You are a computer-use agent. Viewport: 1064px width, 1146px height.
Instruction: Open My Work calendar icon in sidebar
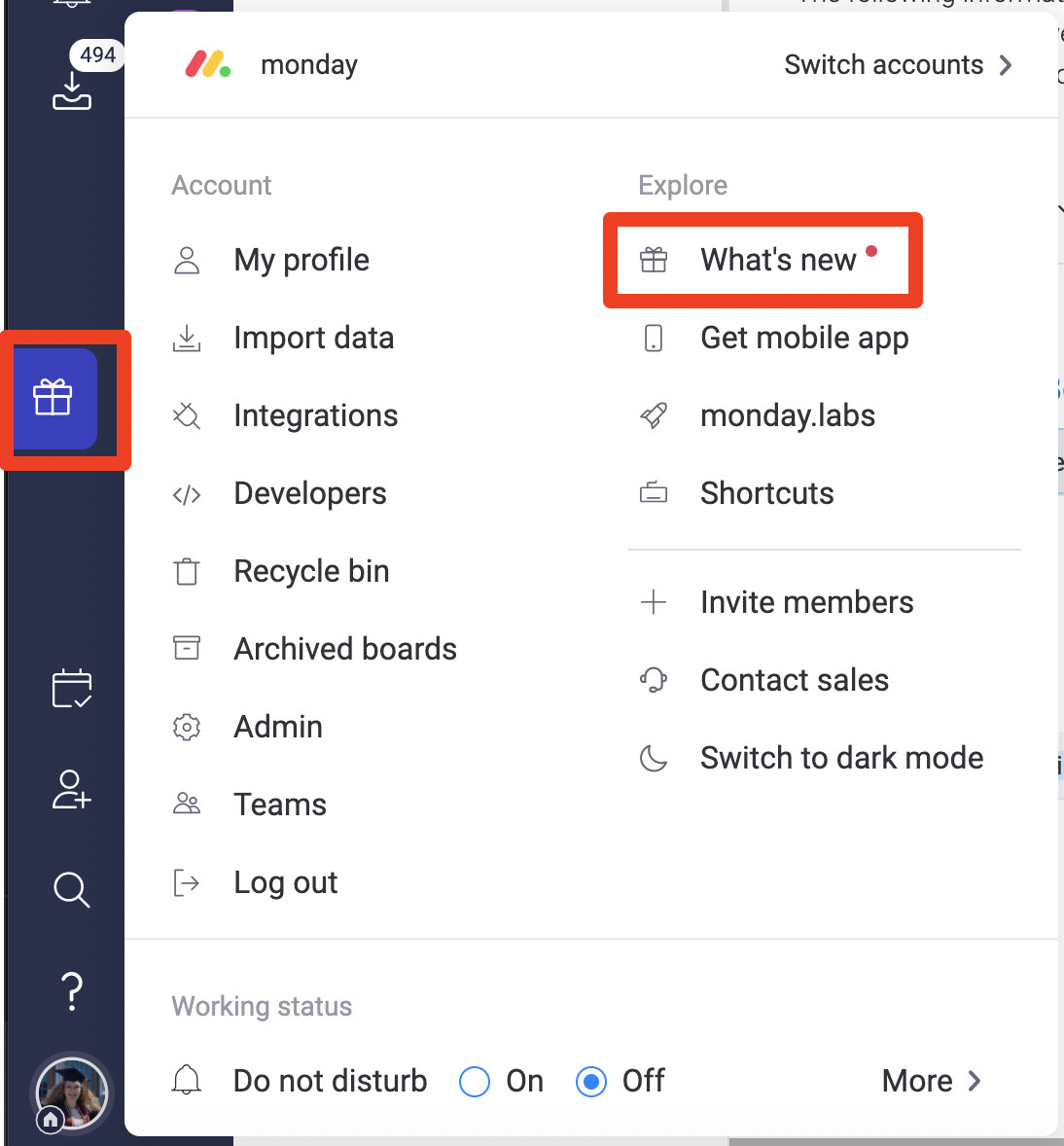pyautogui.click(x=72, y=689)
